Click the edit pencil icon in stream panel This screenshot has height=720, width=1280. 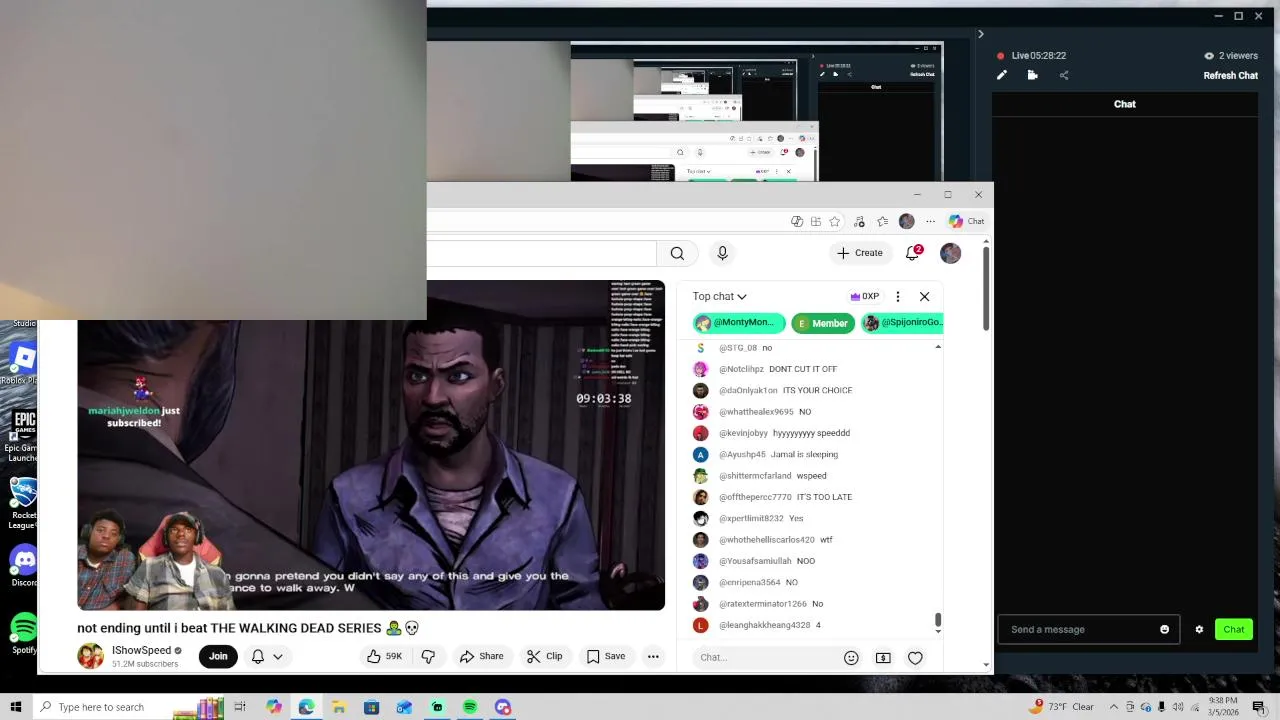[x=1002, y=75]
